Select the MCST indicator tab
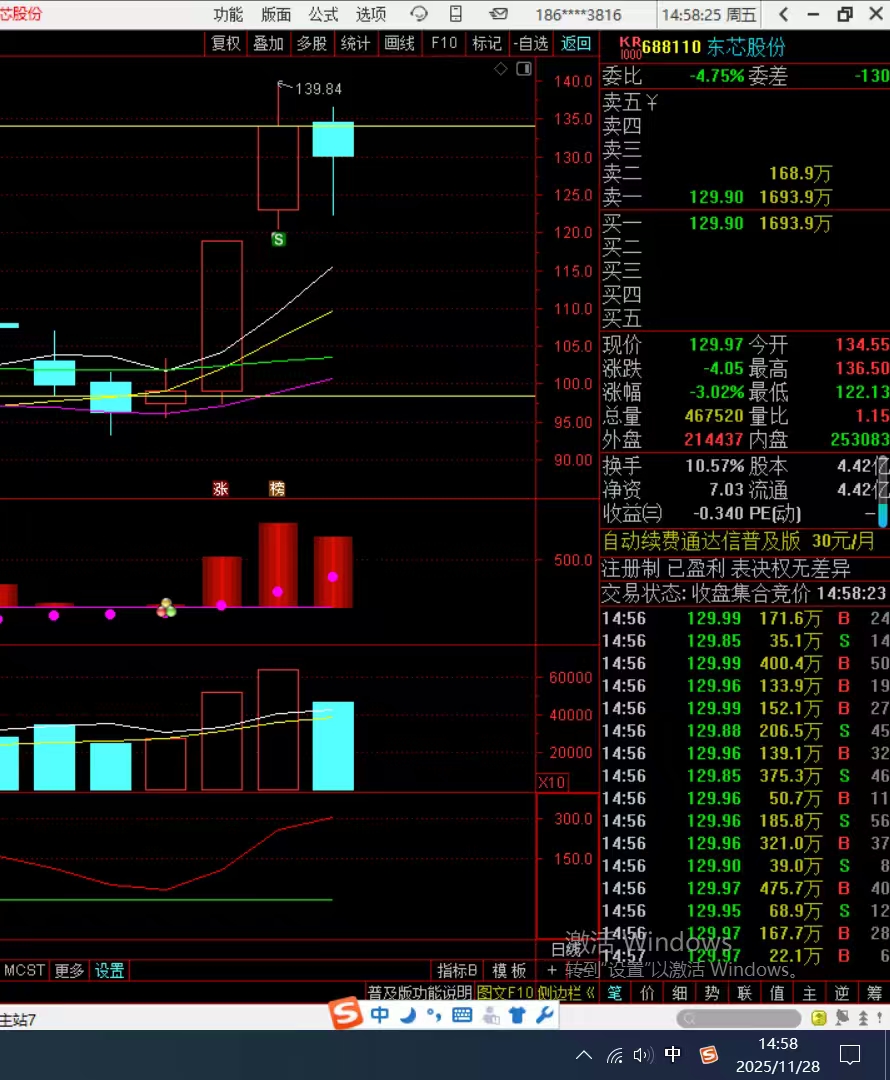Screen dimensions: 890x1080 (x=24, y=970)
